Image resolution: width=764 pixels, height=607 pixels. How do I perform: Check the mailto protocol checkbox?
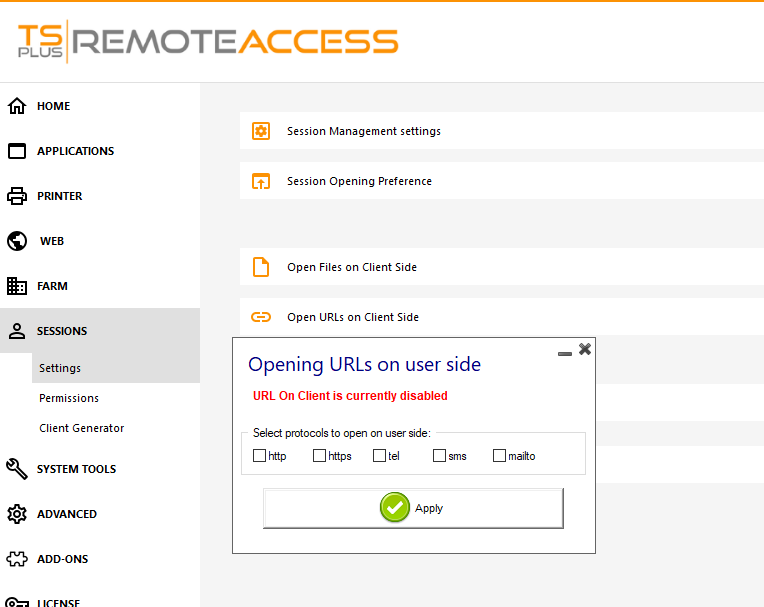point(500,456)
